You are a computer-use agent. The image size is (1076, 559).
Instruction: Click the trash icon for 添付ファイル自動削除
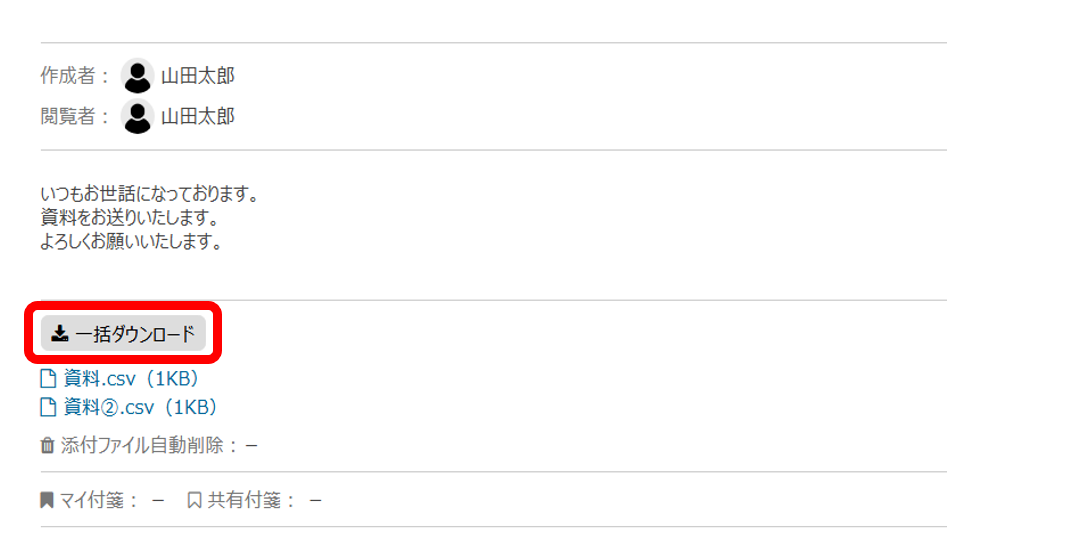click(x=47, y=446)
